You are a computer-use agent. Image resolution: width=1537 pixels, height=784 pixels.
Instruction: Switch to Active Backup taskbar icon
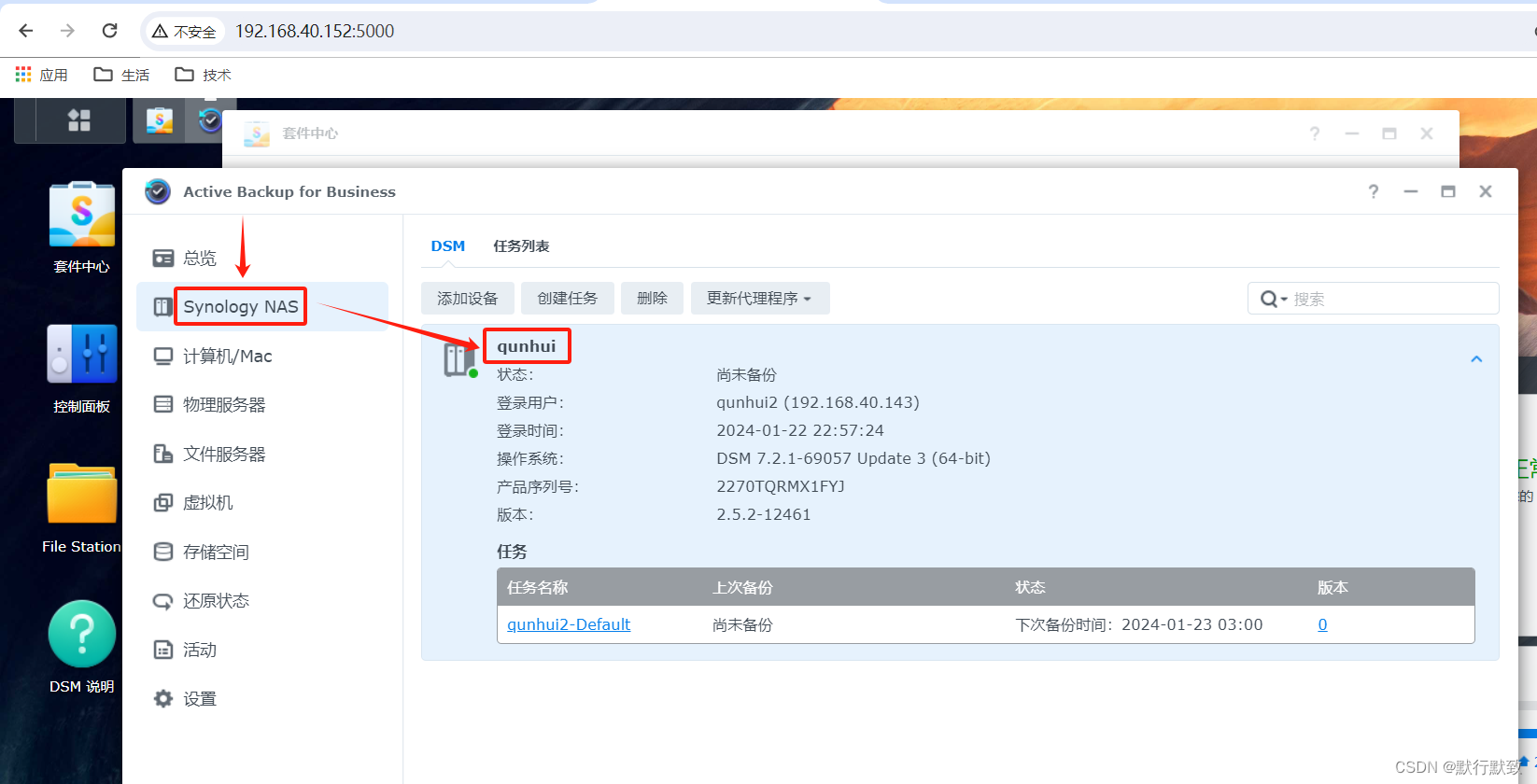click(210, 120)
